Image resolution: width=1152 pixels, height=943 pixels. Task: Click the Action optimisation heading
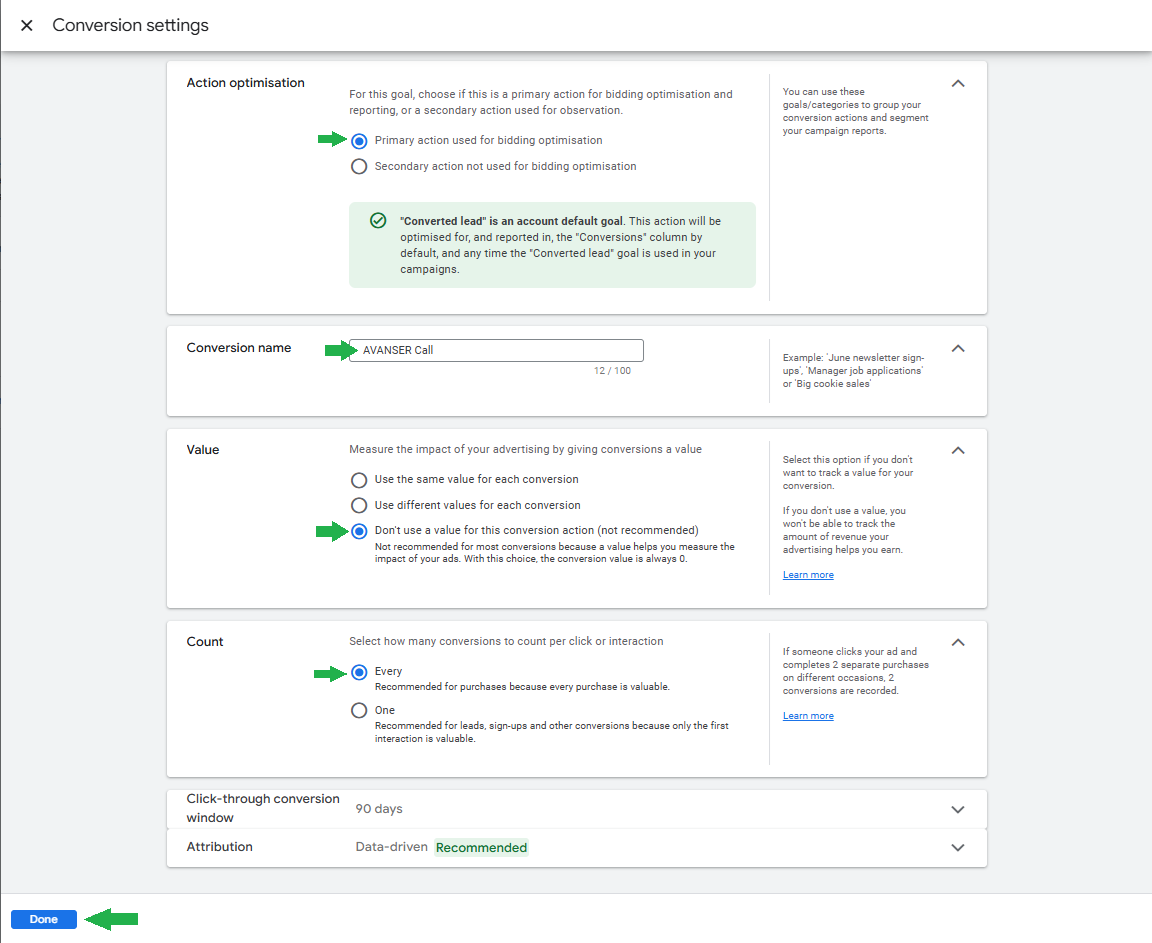[x=245, y=83]
